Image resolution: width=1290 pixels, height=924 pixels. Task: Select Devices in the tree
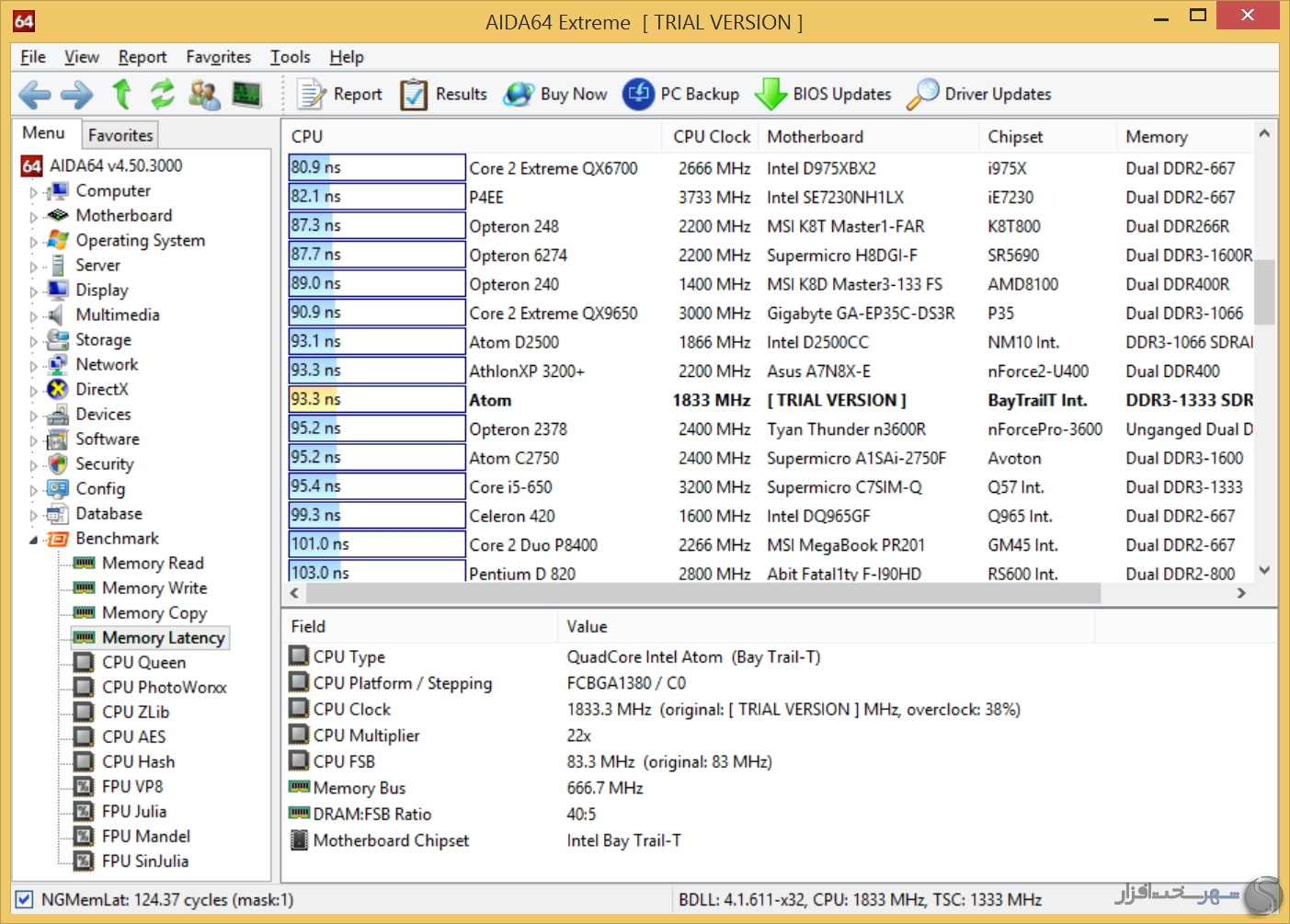pyautogui.click(x=103, y=414)
